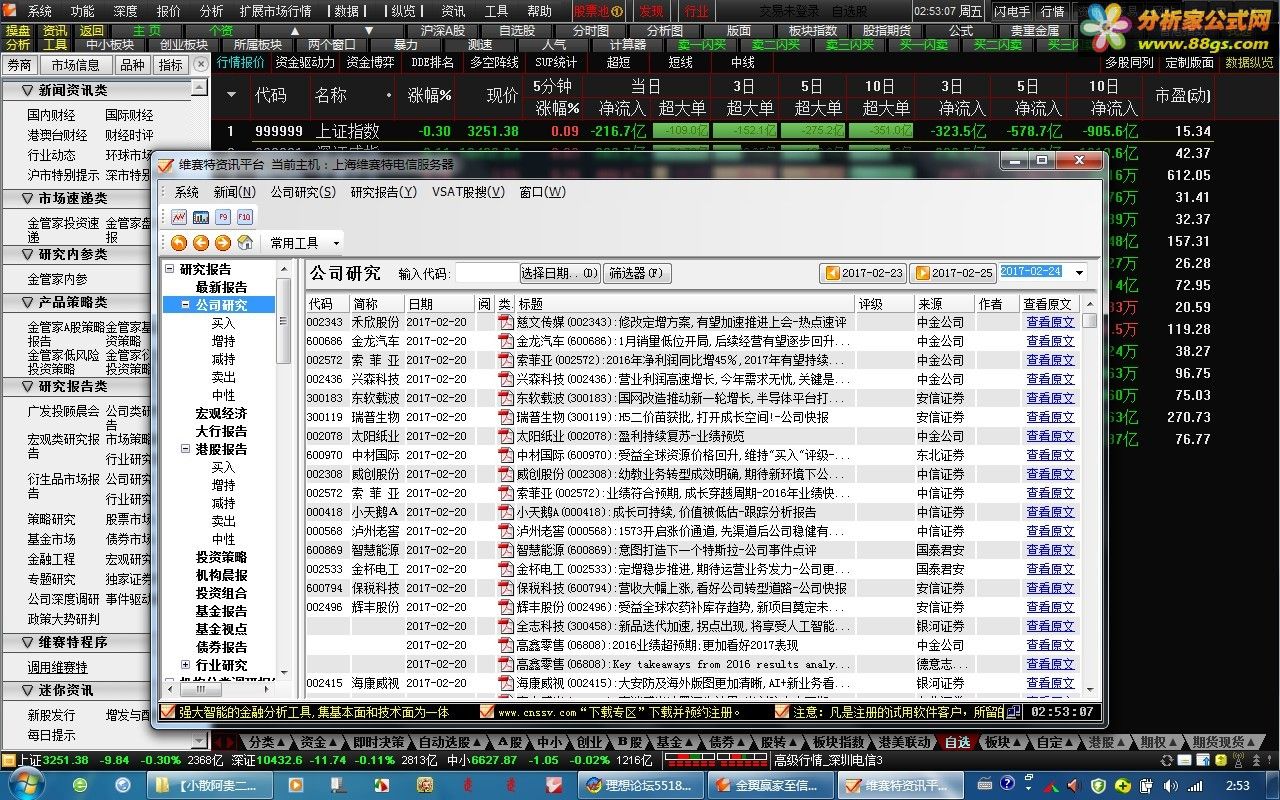Open 查看原文 link for 禾欣股份 row
Viewport: 1280px width, 800px height.
pyautogui.click(x=1050, y=322)
